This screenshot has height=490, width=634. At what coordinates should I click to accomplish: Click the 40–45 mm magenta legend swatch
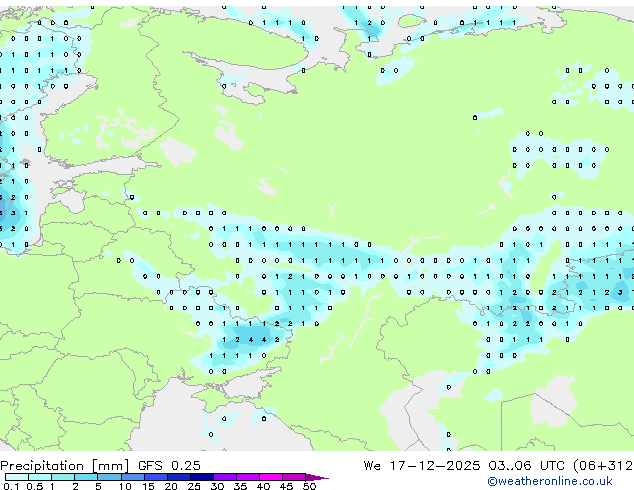pos(271,477)
